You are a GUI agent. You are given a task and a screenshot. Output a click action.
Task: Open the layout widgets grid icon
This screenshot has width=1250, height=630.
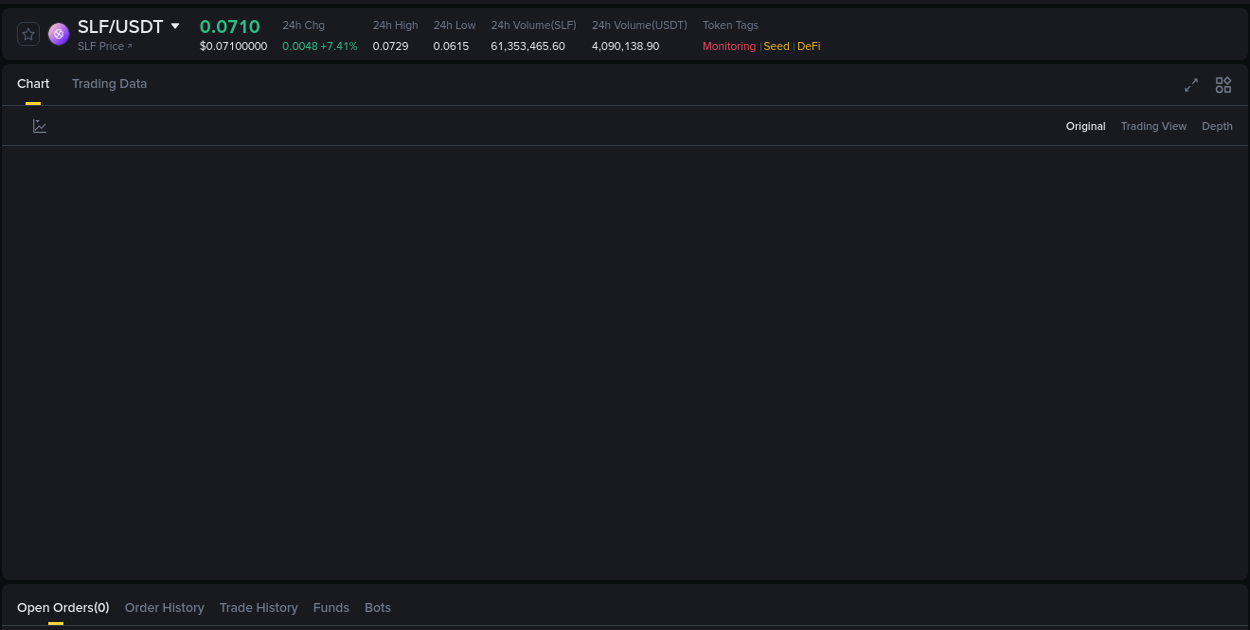[x=1223, y=85]
